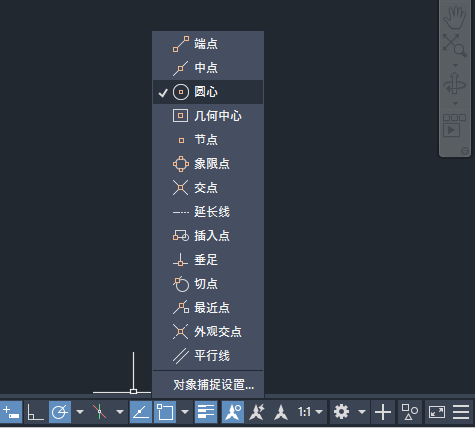Click the Annotation Scale icon

point(281,412)
